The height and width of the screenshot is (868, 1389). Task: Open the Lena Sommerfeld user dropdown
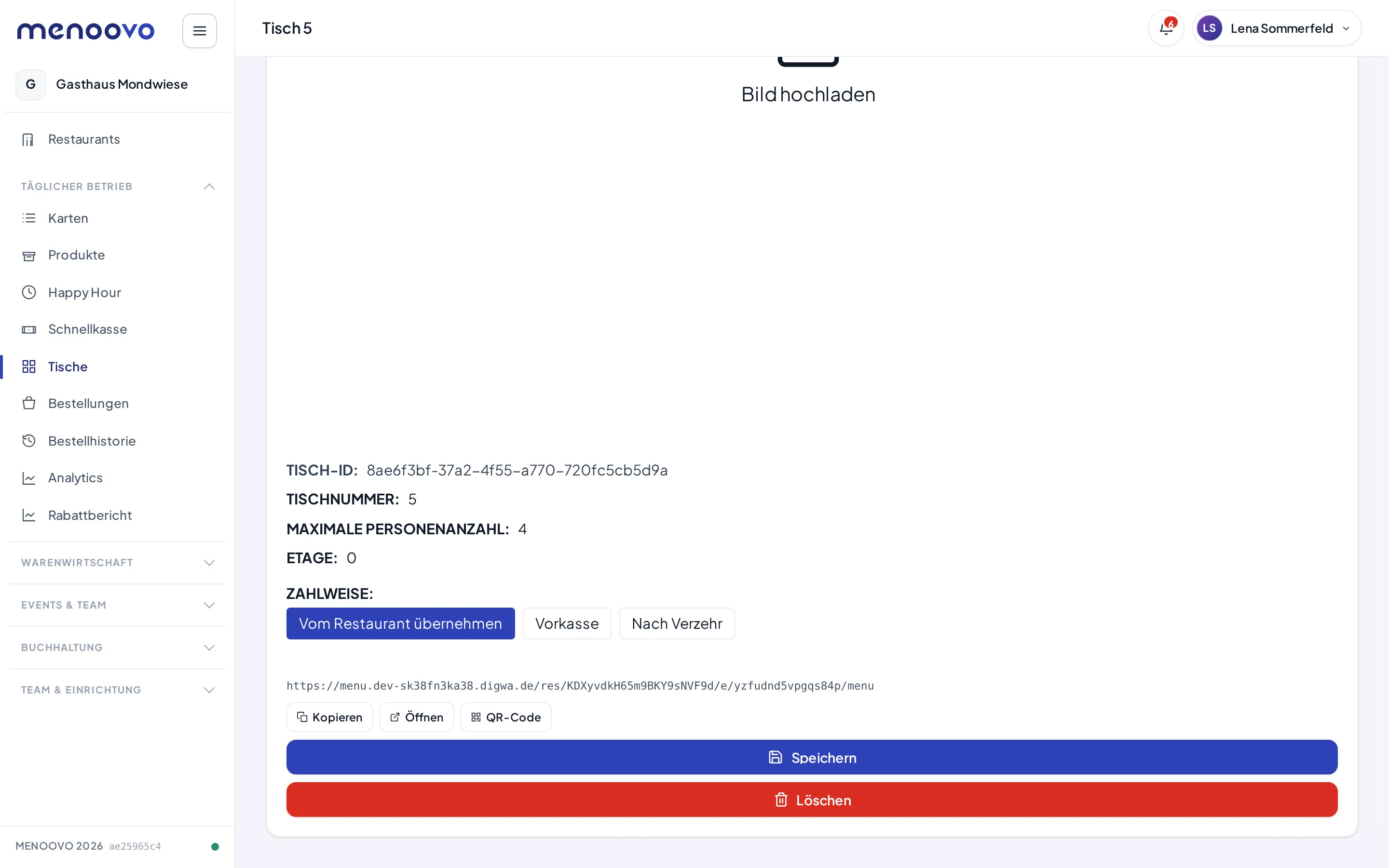pos(1277,28)
